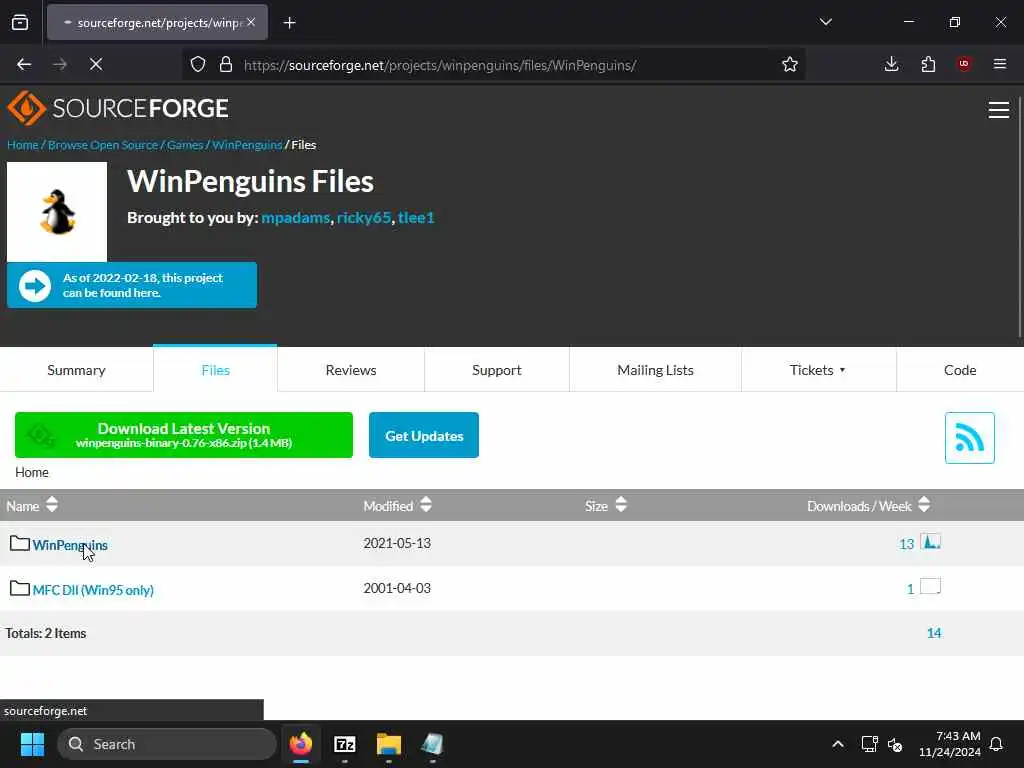Click the total 14 downloads count
The image size is (1024, 768).
point(934,633)
